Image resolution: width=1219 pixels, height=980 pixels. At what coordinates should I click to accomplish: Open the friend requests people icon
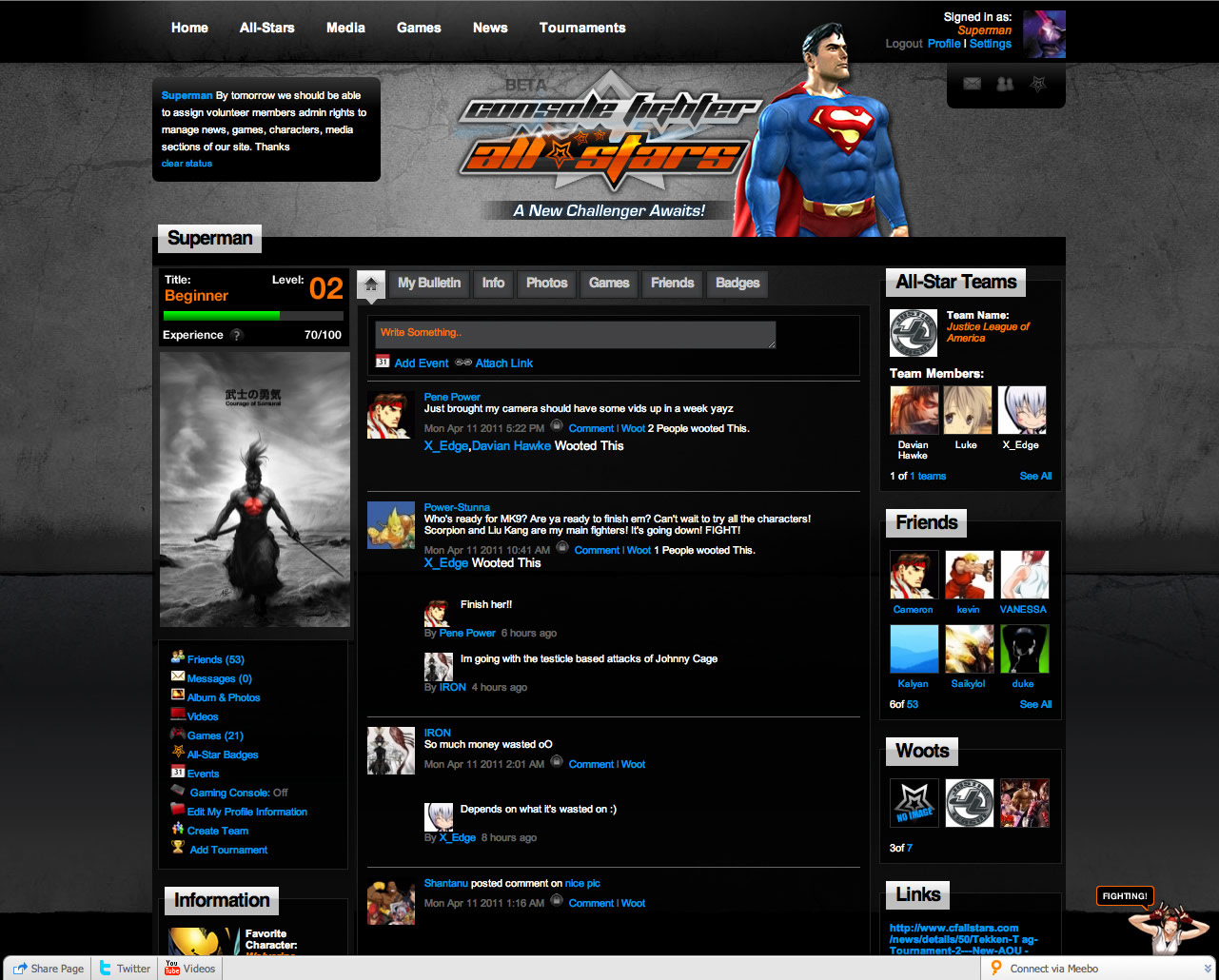point(1005,84)
